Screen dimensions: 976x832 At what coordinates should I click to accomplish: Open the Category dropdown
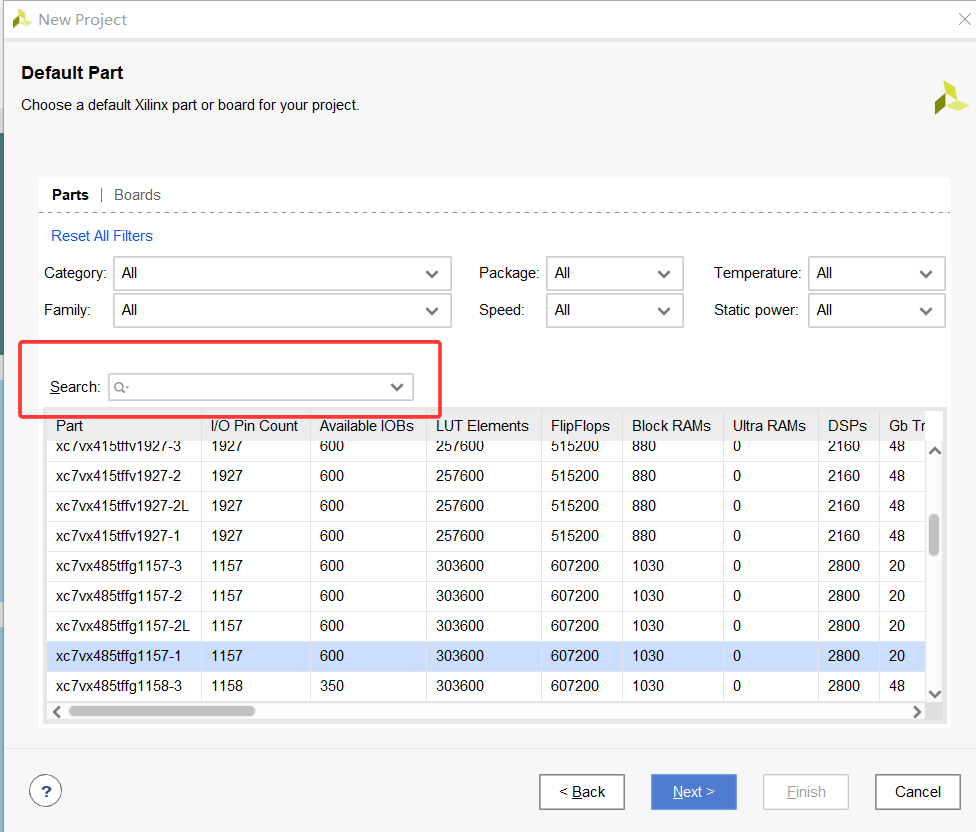tap(282, 273)
